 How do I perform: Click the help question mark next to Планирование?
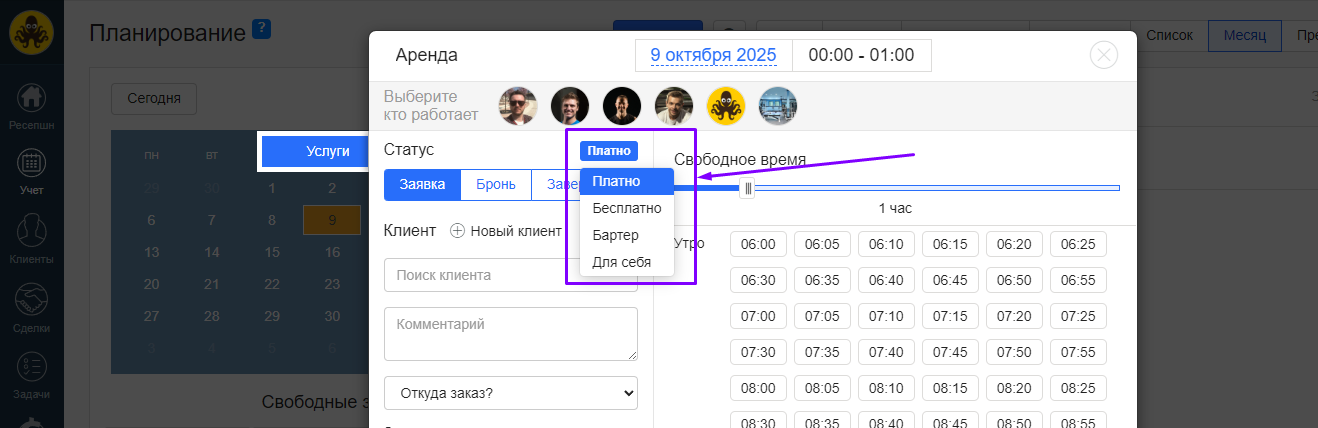261,29
